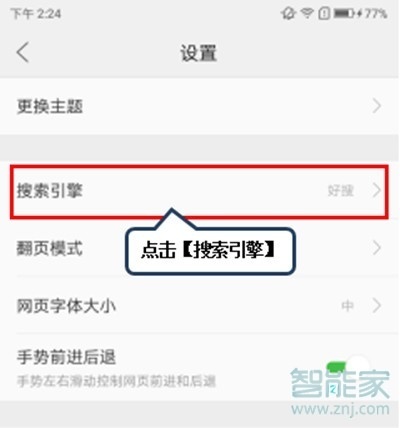Tap the Wi-Fi status icon
The width and height of the screenshot is (400, 428).
(307, 13)
